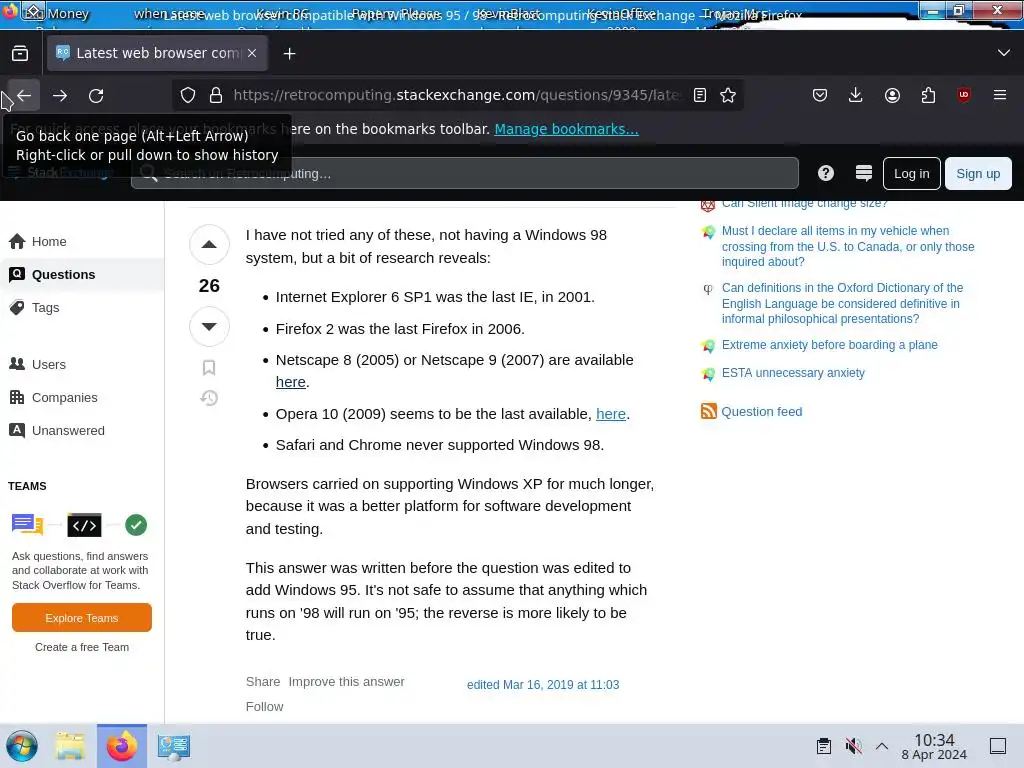Open Stack Exchange site switcher icon
Image resolution: width=1024 pixels, height=768 pixels.
[x=863, y=173]
